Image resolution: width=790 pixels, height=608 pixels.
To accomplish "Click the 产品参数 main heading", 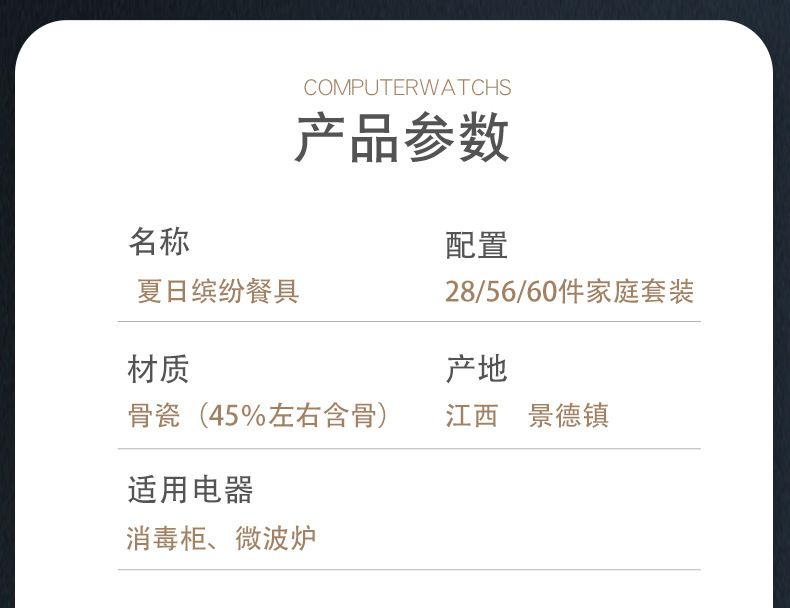I will click(x=402, y=139).
